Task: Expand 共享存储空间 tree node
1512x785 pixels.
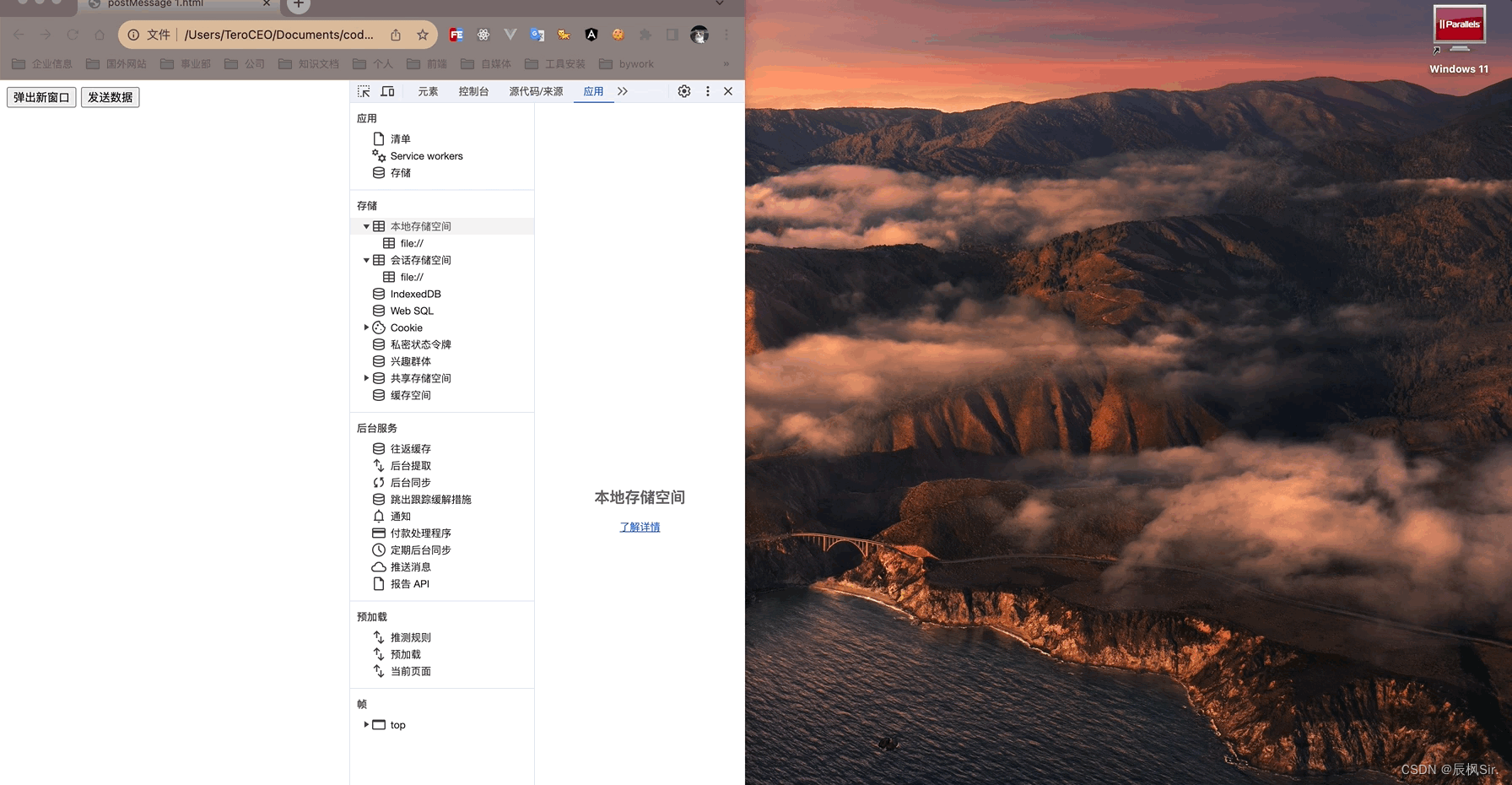Action: [366, 378]
